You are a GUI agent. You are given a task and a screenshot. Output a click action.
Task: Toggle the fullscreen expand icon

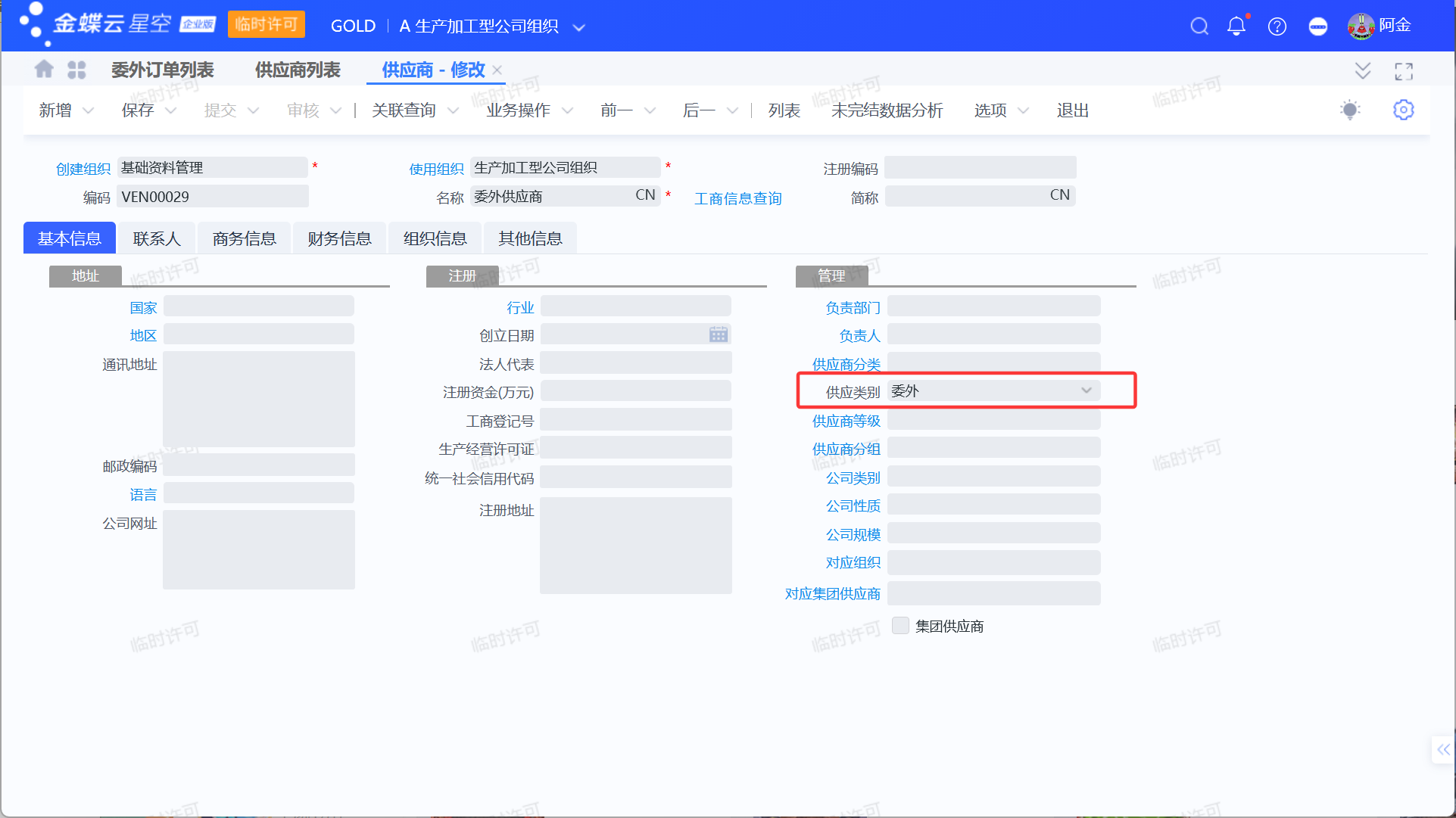click(1404, 71)
